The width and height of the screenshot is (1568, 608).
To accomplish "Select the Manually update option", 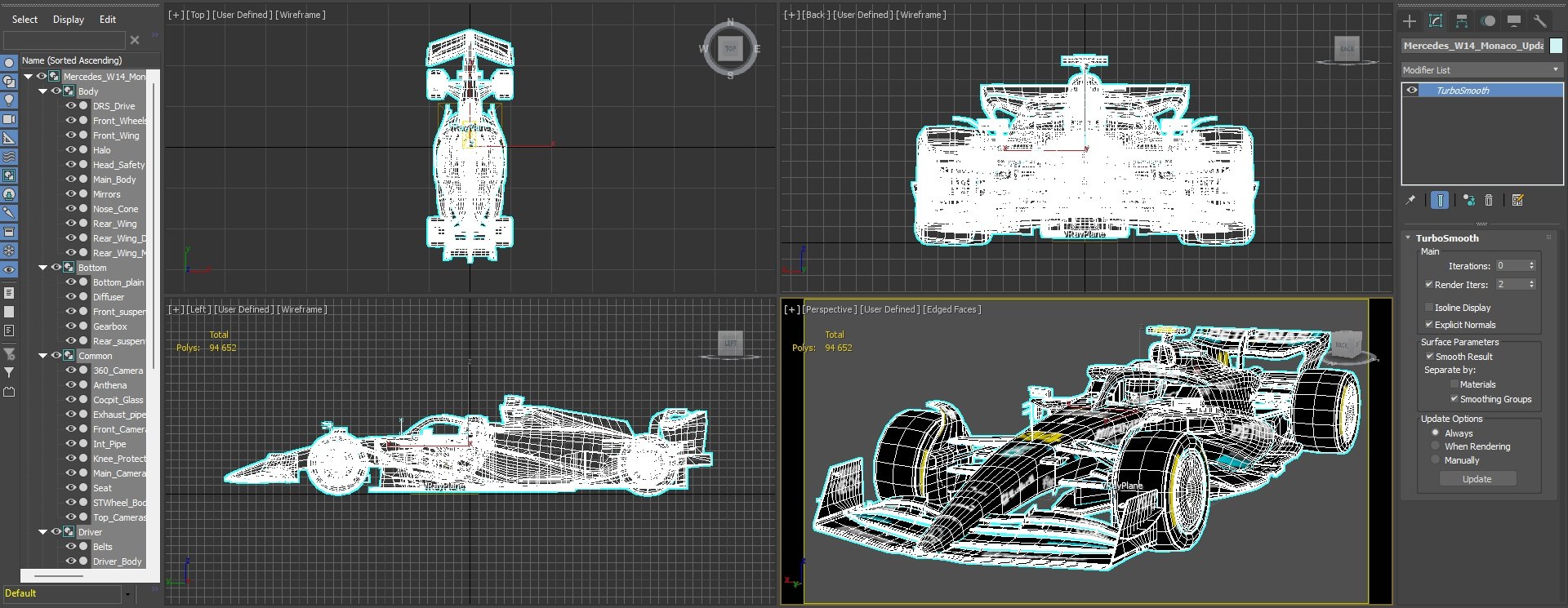I will coord(1436,460).
